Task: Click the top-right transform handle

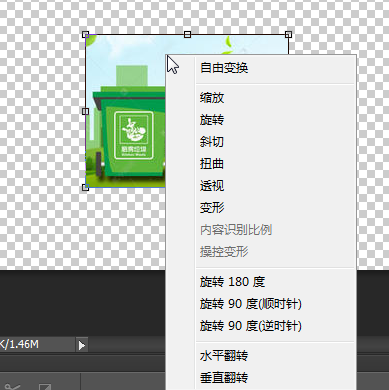Action: pos(288,34)
